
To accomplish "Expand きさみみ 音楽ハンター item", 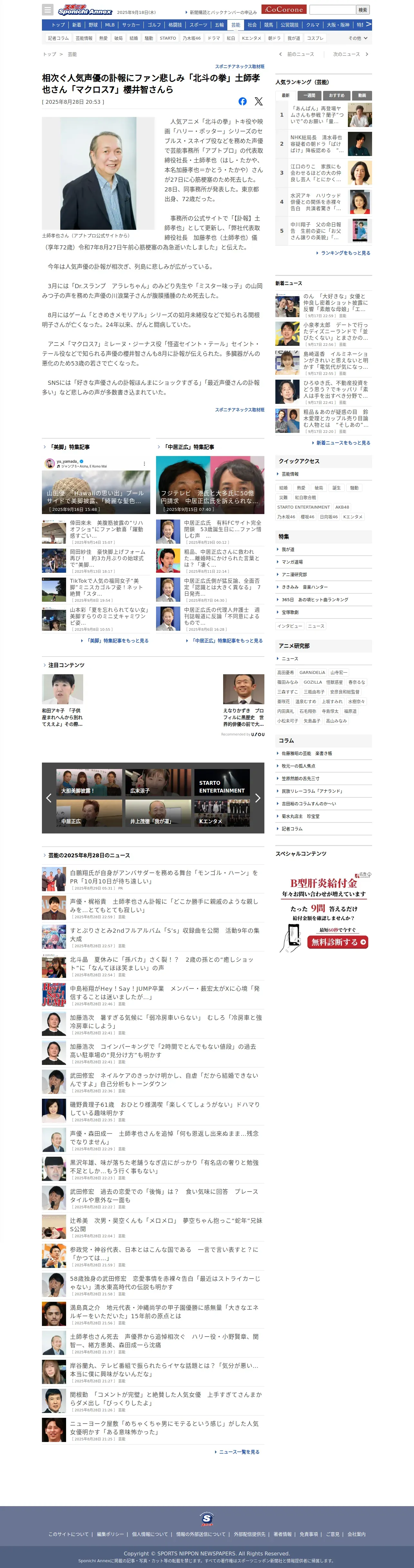I will pos(324,587).
